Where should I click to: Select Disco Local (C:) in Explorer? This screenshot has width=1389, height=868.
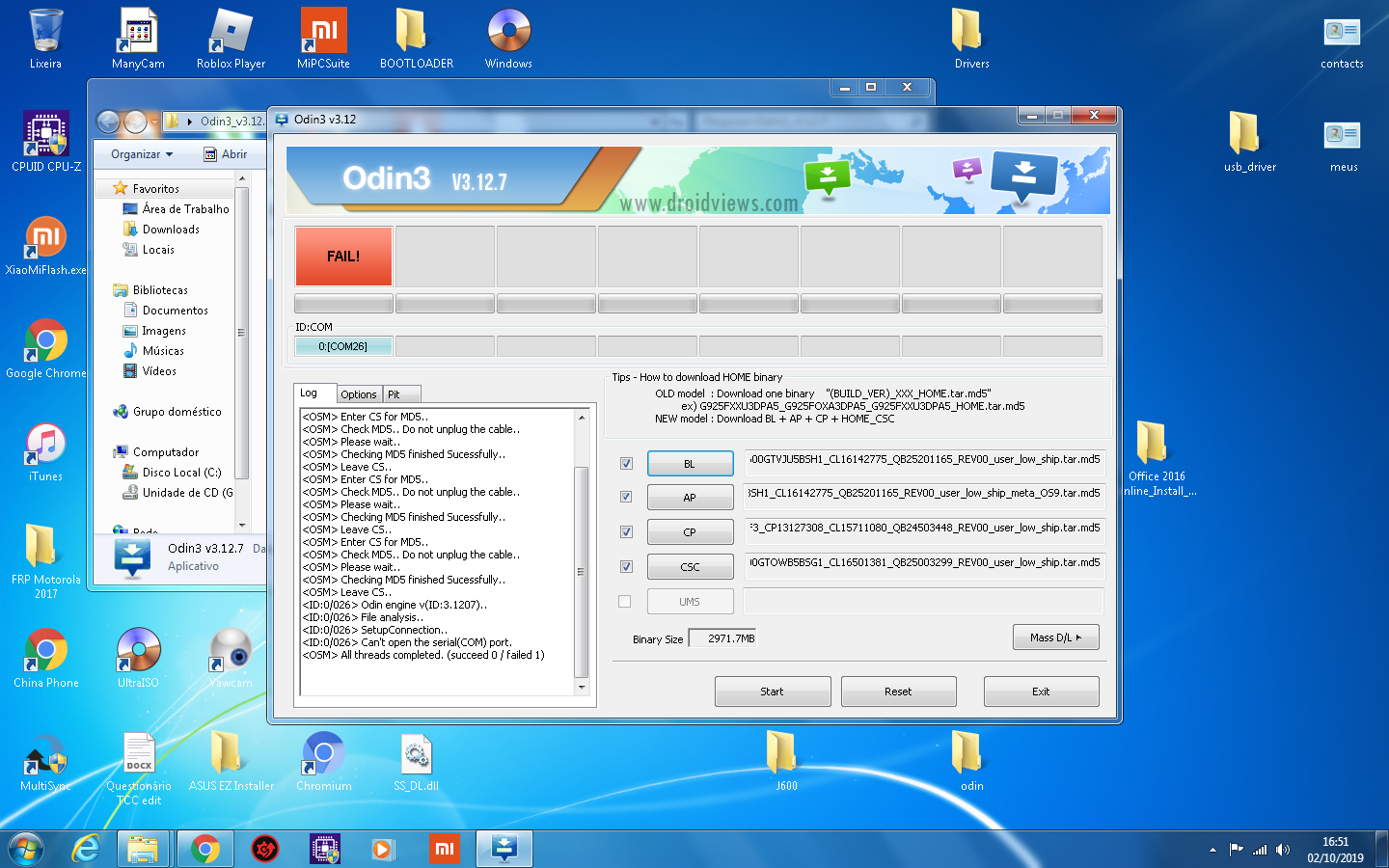(x=172, y=473)
